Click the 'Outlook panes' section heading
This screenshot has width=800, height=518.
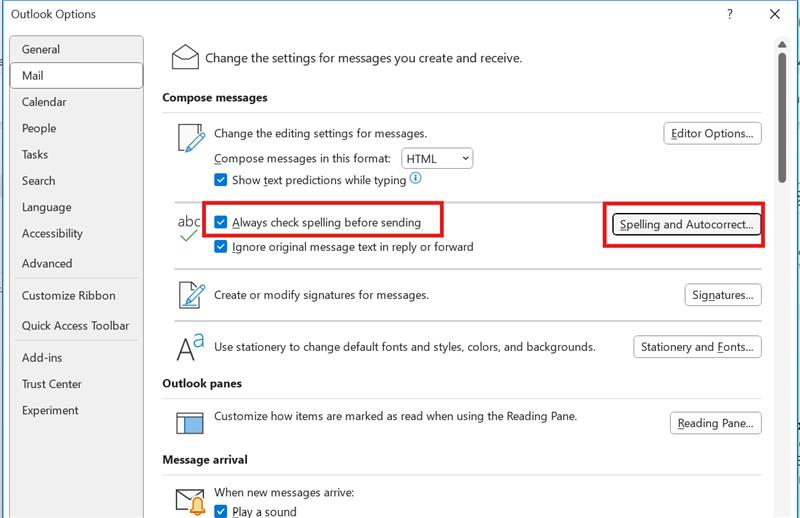(202, 383)
